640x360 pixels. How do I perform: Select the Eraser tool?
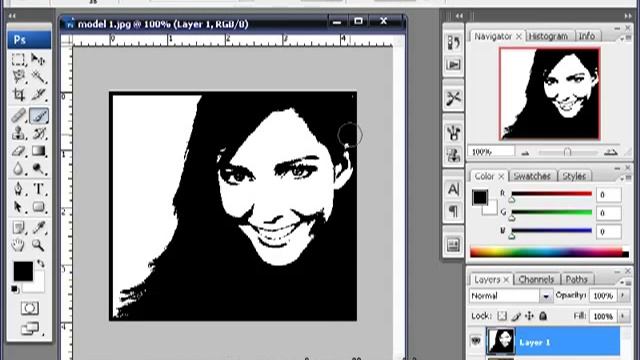(x=18, y=151)
